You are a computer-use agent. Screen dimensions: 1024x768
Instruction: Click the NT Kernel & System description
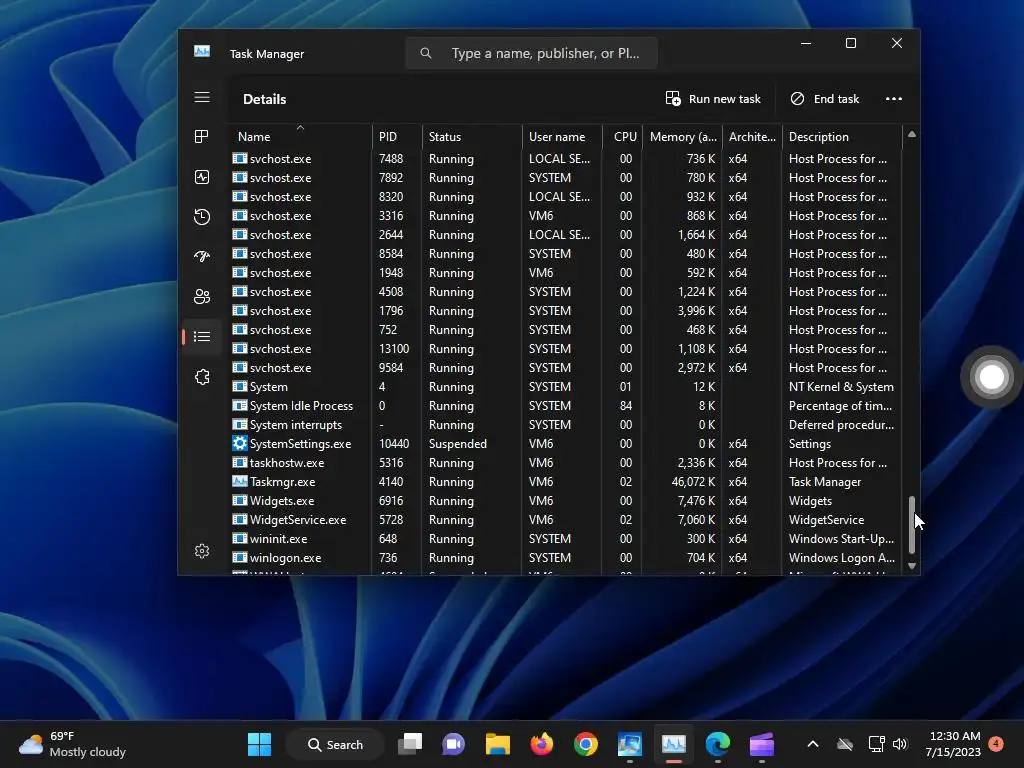coord(841,387)
